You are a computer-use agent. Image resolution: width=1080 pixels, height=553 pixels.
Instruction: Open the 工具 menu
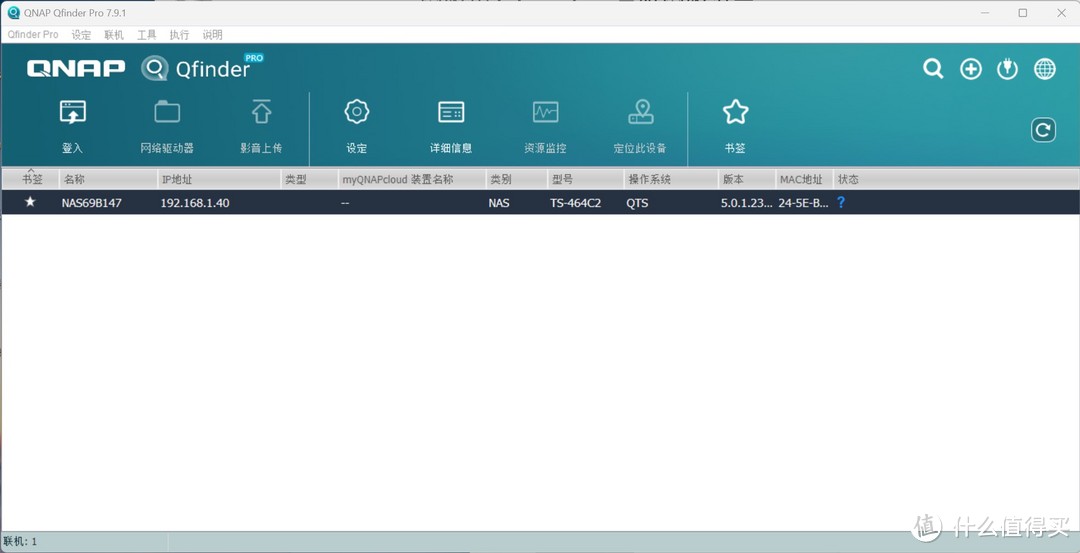147,34
